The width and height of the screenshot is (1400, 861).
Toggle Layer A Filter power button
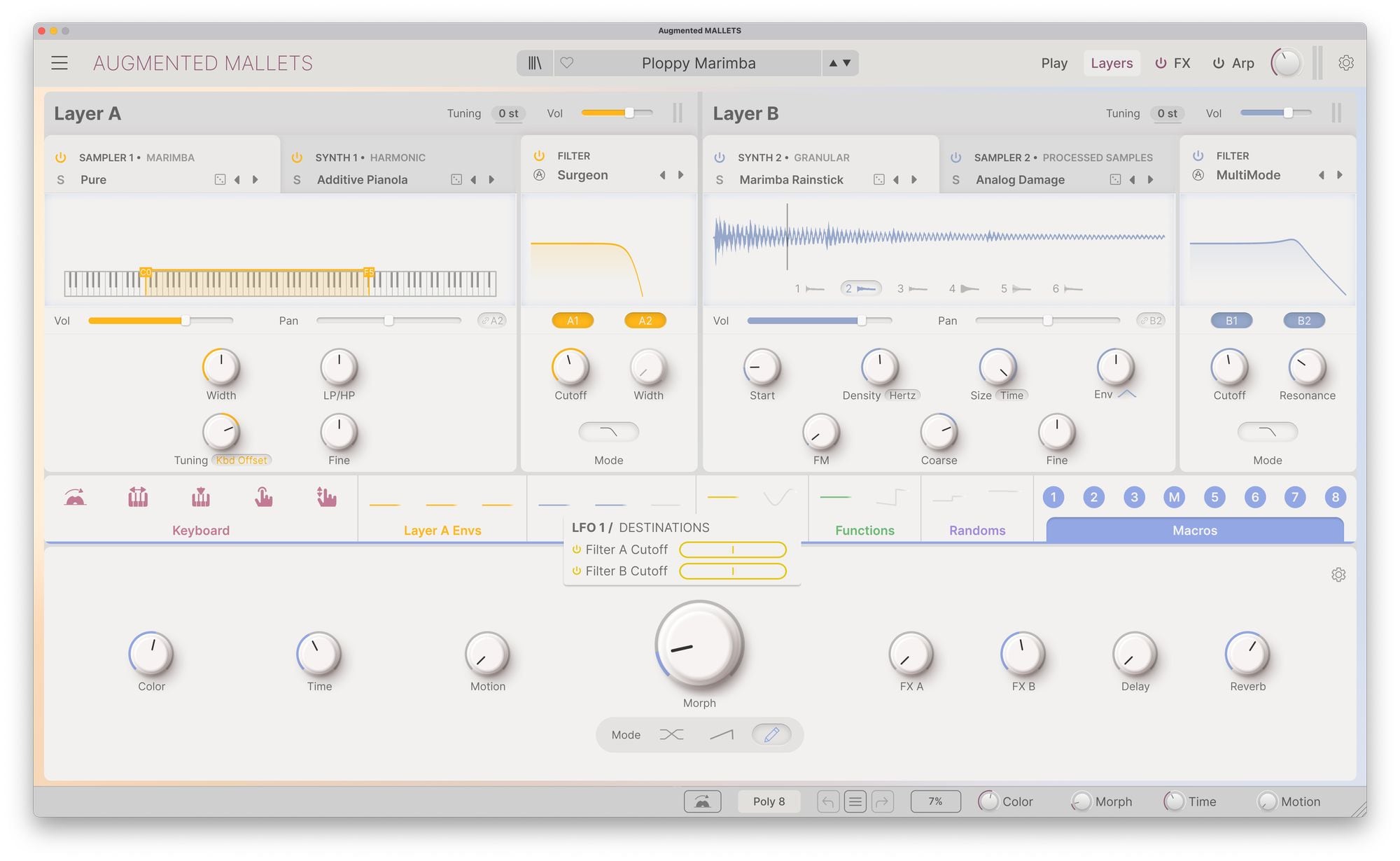click(539, 155)
